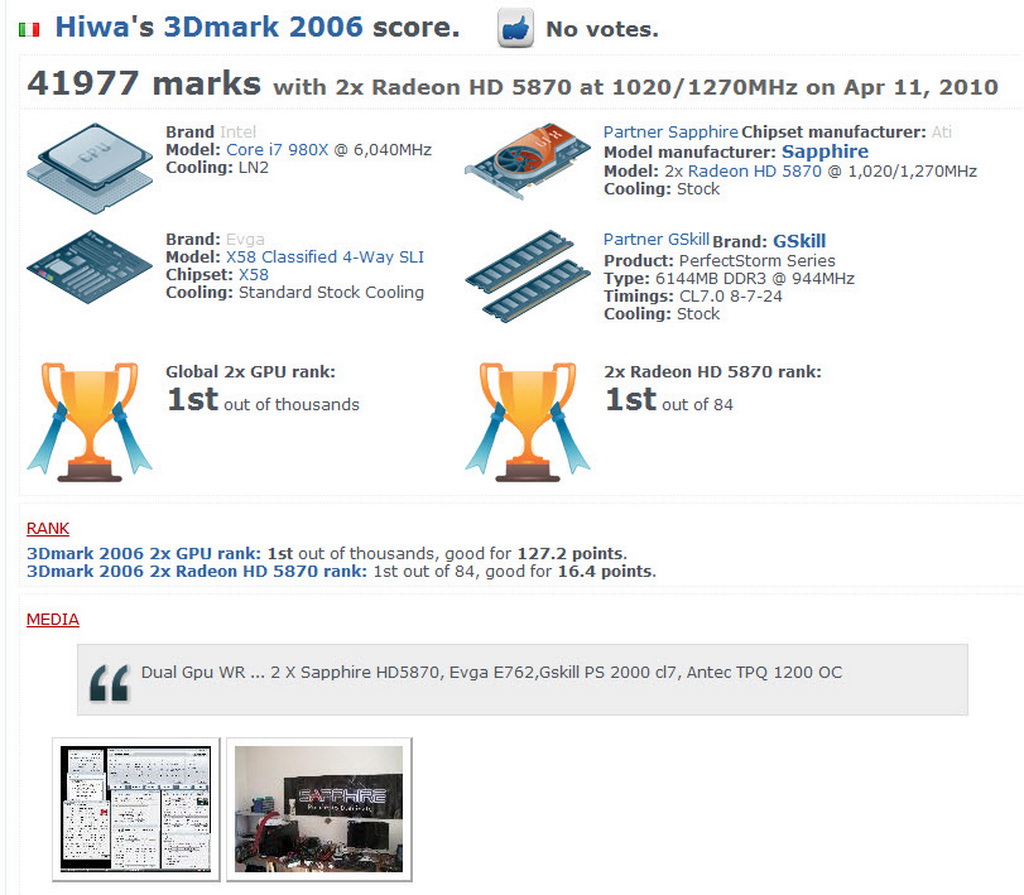Click the Evga brand text
1024x895 pixels.
[x=245, y=239]
